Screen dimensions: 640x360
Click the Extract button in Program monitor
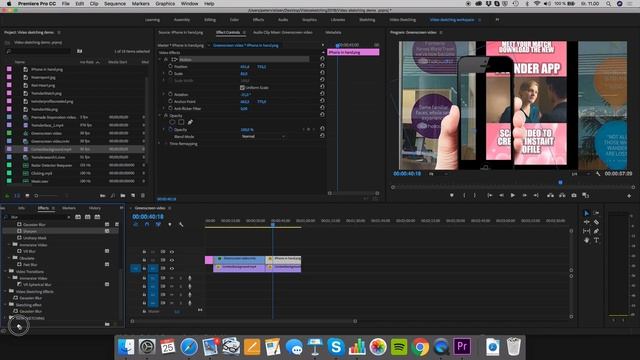[562, 196]
